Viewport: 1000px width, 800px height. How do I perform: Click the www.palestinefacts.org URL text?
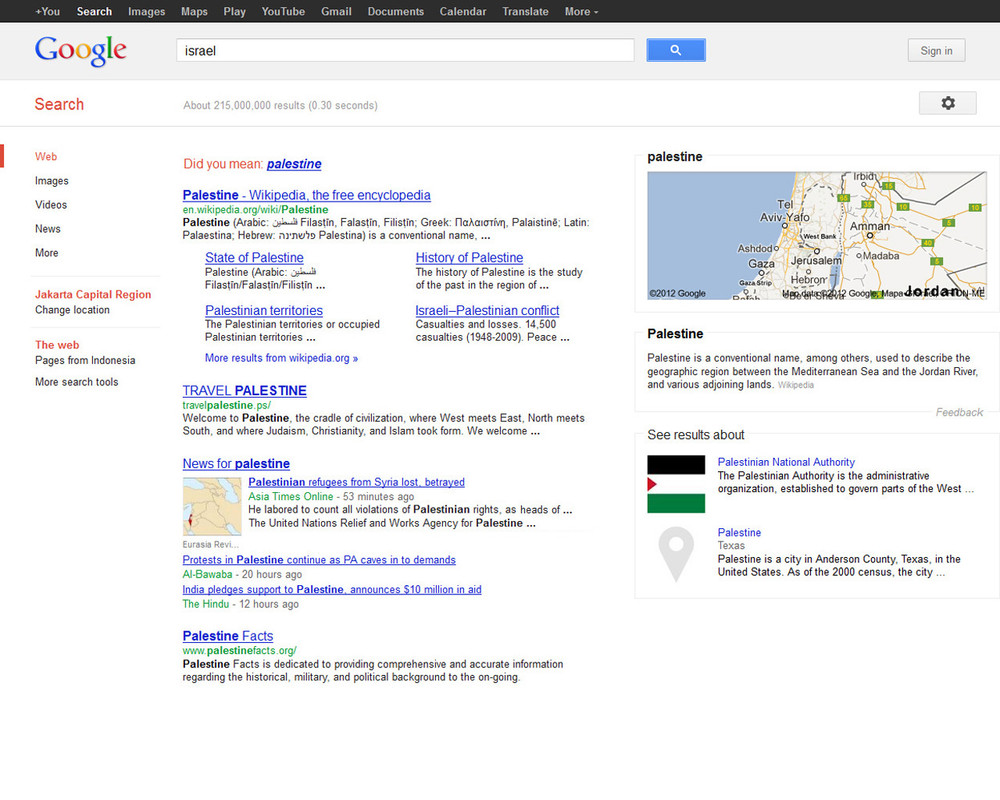[x=239, y=651]
